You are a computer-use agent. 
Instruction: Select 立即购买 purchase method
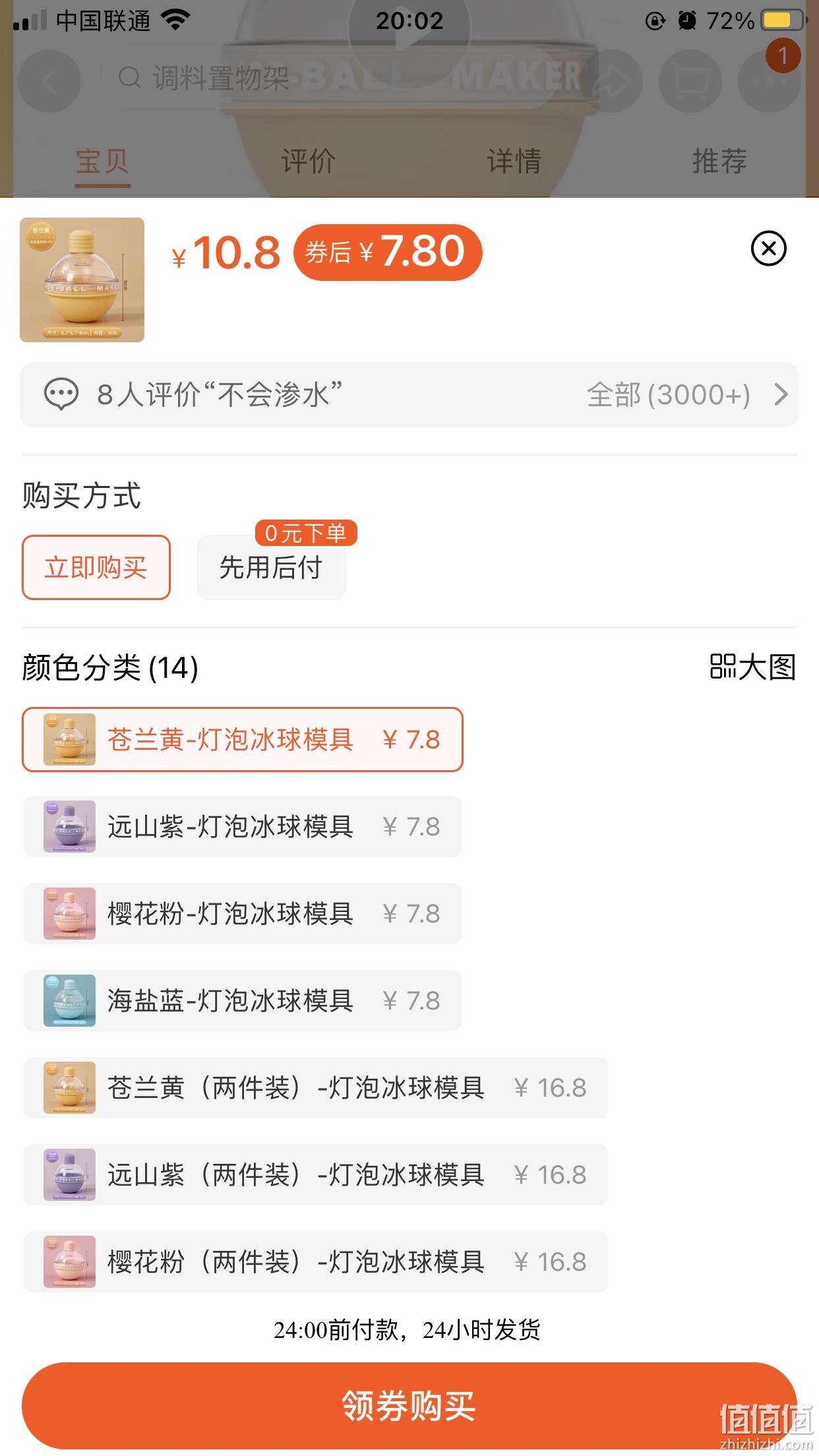pos(96,567)
